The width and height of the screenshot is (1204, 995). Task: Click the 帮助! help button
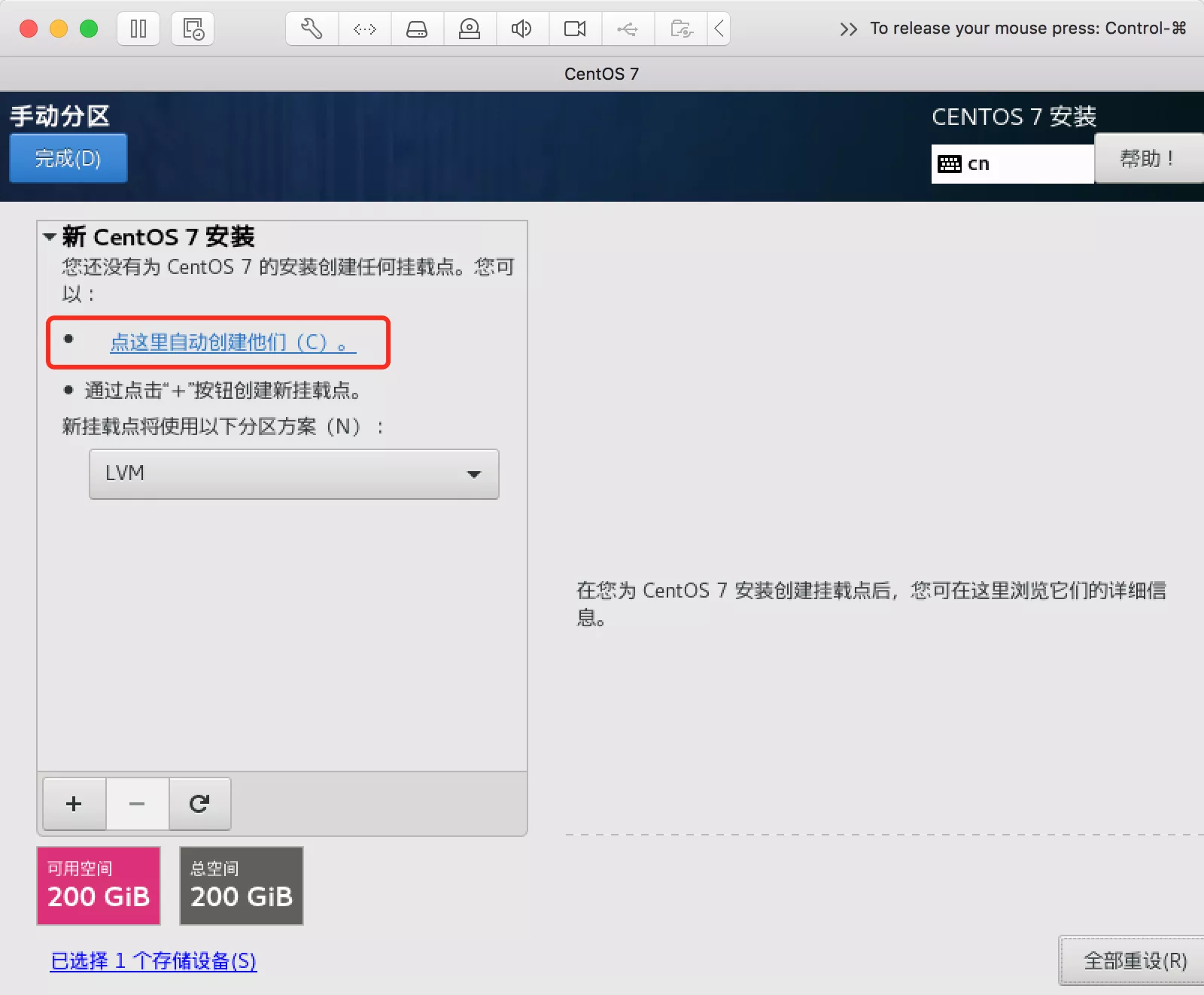[1148, 158]
